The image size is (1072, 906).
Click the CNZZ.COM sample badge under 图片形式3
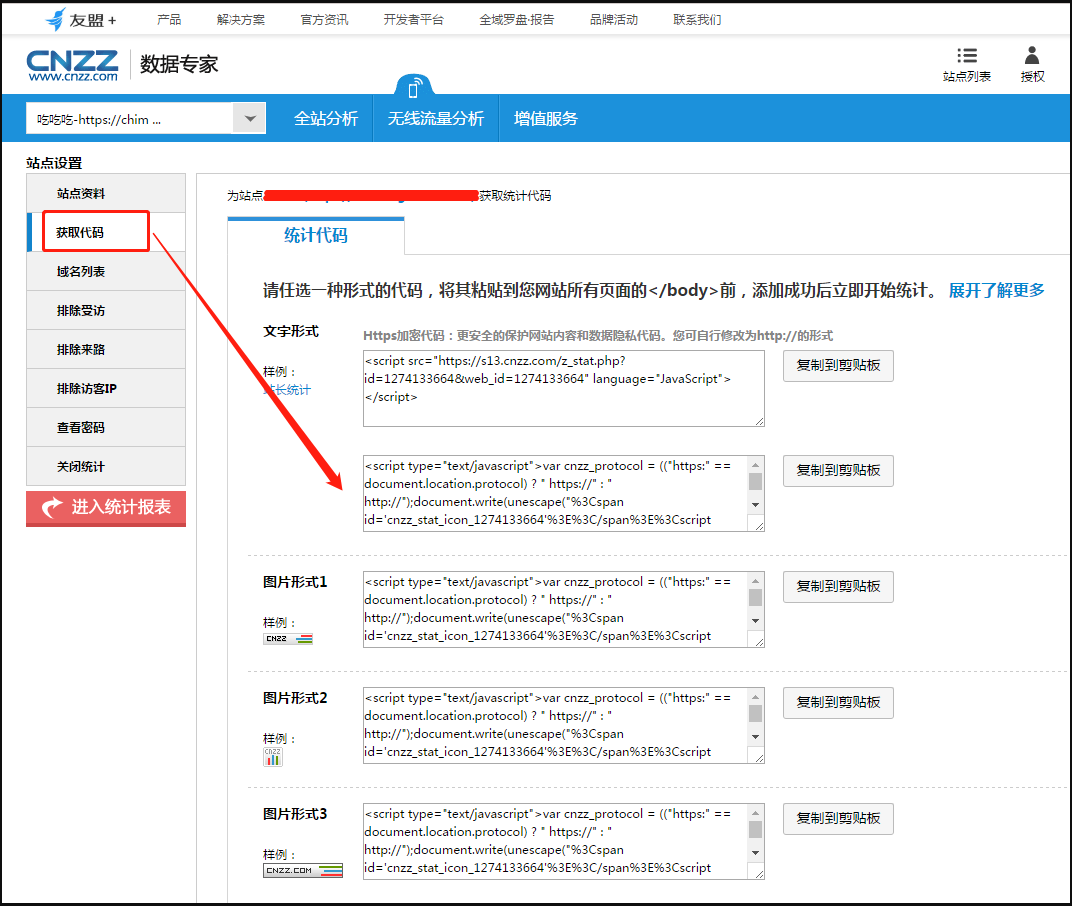pos(303,870)
